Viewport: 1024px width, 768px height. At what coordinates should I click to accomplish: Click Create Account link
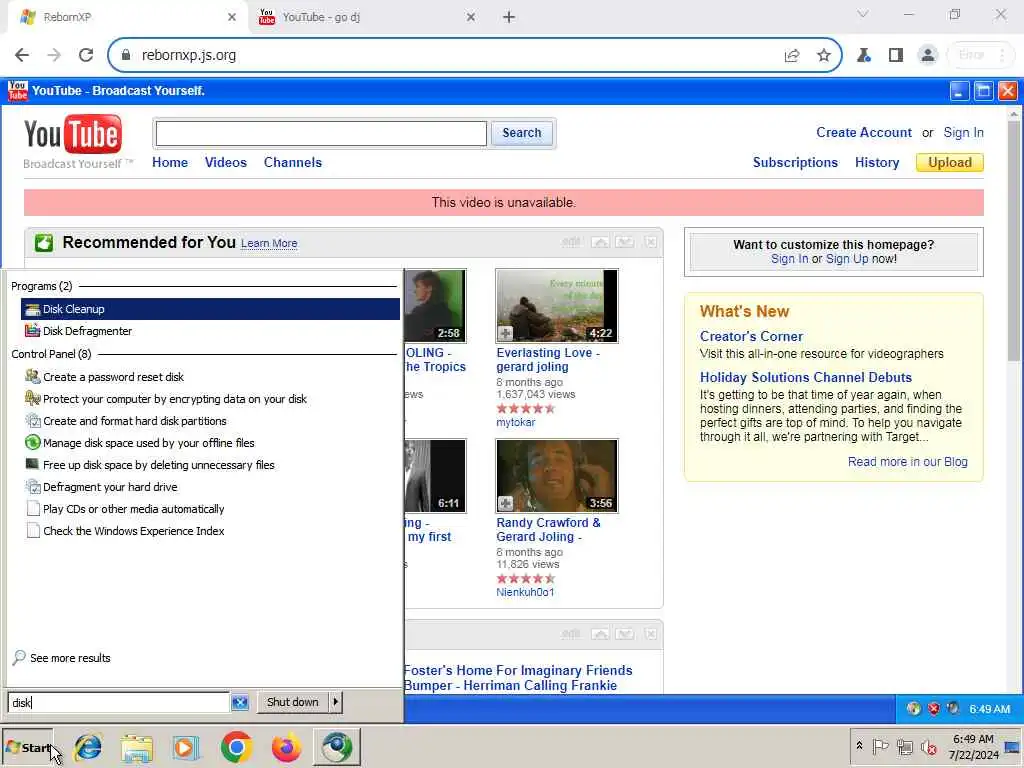click(863, 133)
